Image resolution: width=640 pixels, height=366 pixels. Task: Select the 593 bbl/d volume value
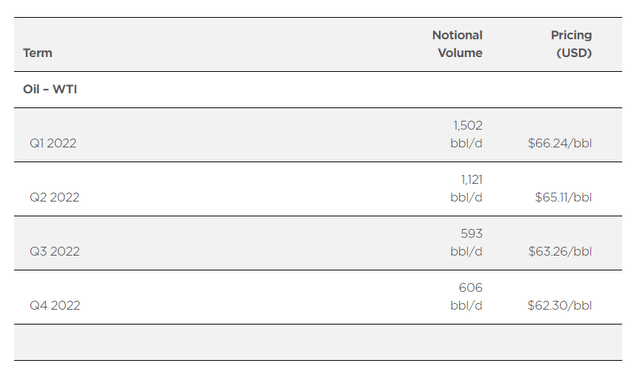[x=466, y=242]
